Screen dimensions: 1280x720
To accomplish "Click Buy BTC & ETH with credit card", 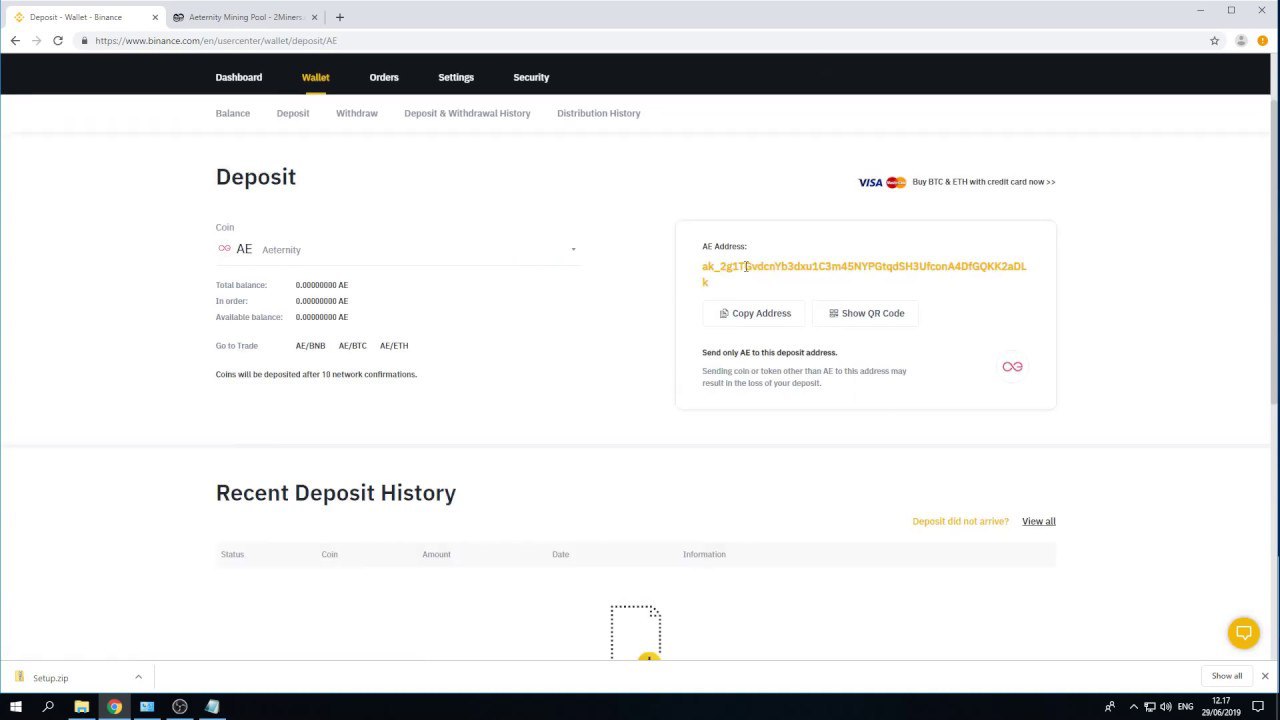I will click(984, 182).
